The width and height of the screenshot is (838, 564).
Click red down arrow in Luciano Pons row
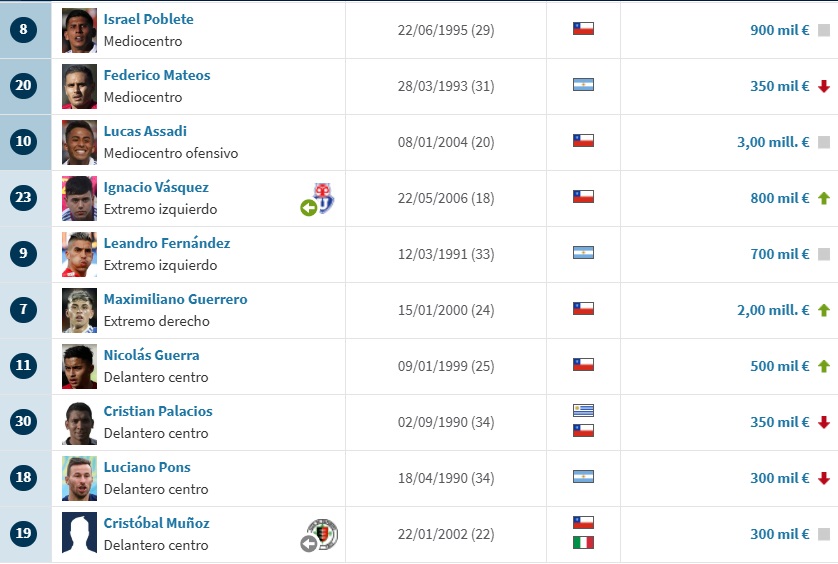pyautogui.click(x=824, y=478)
